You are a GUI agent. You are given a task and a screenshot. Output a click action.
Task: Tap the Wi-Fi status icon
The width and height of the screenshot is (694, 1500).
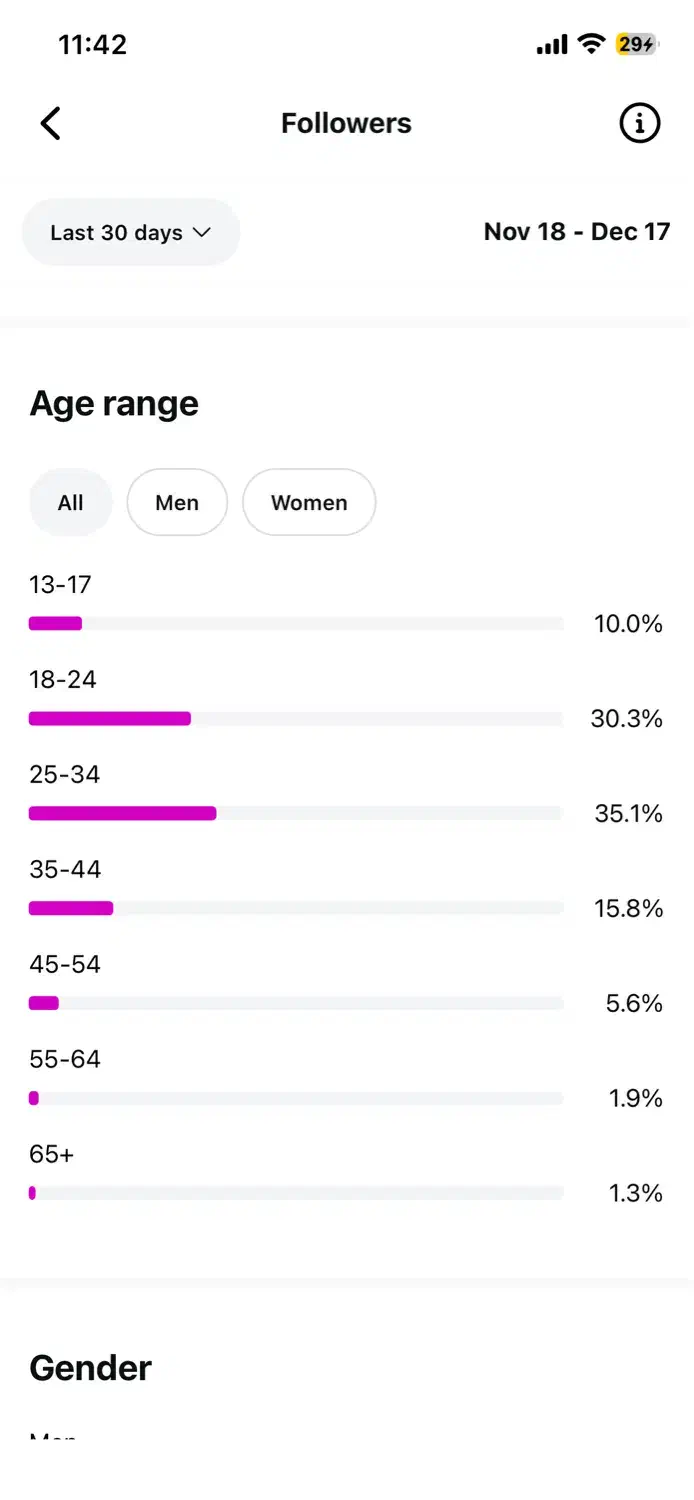pyautogui.click(x=592, y=44)
